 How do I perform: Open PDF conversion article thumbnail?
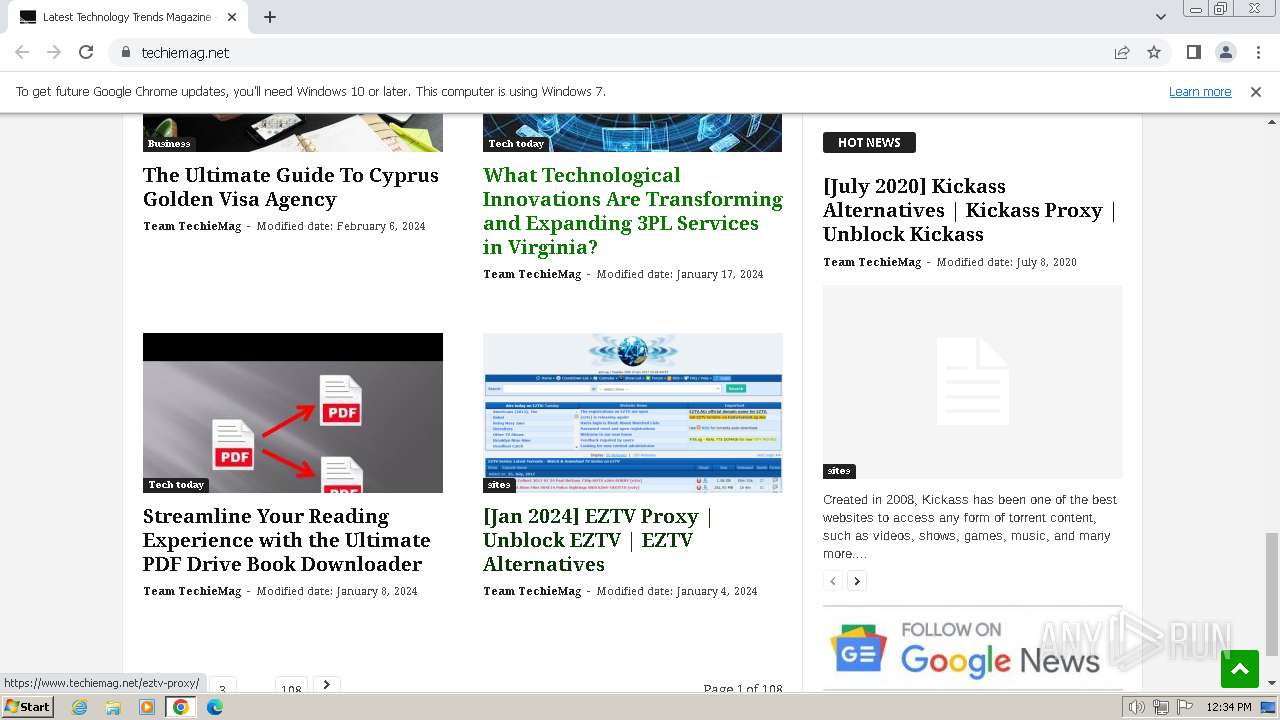[293, 413]
